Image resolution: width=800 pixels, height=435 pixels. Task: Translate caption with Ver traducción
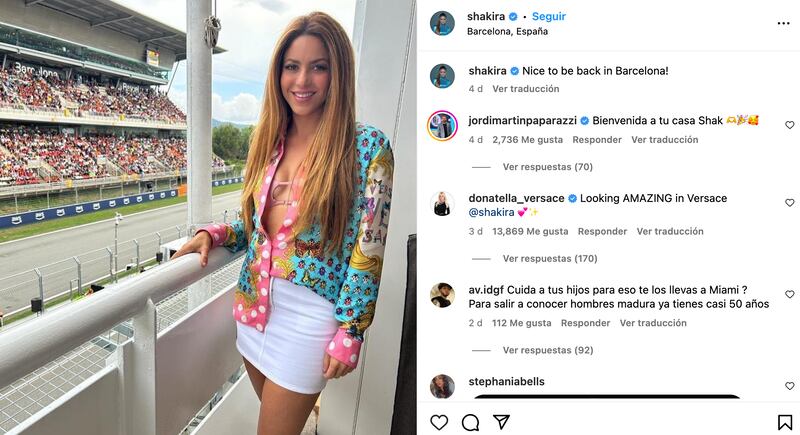[x=526, y=89]
